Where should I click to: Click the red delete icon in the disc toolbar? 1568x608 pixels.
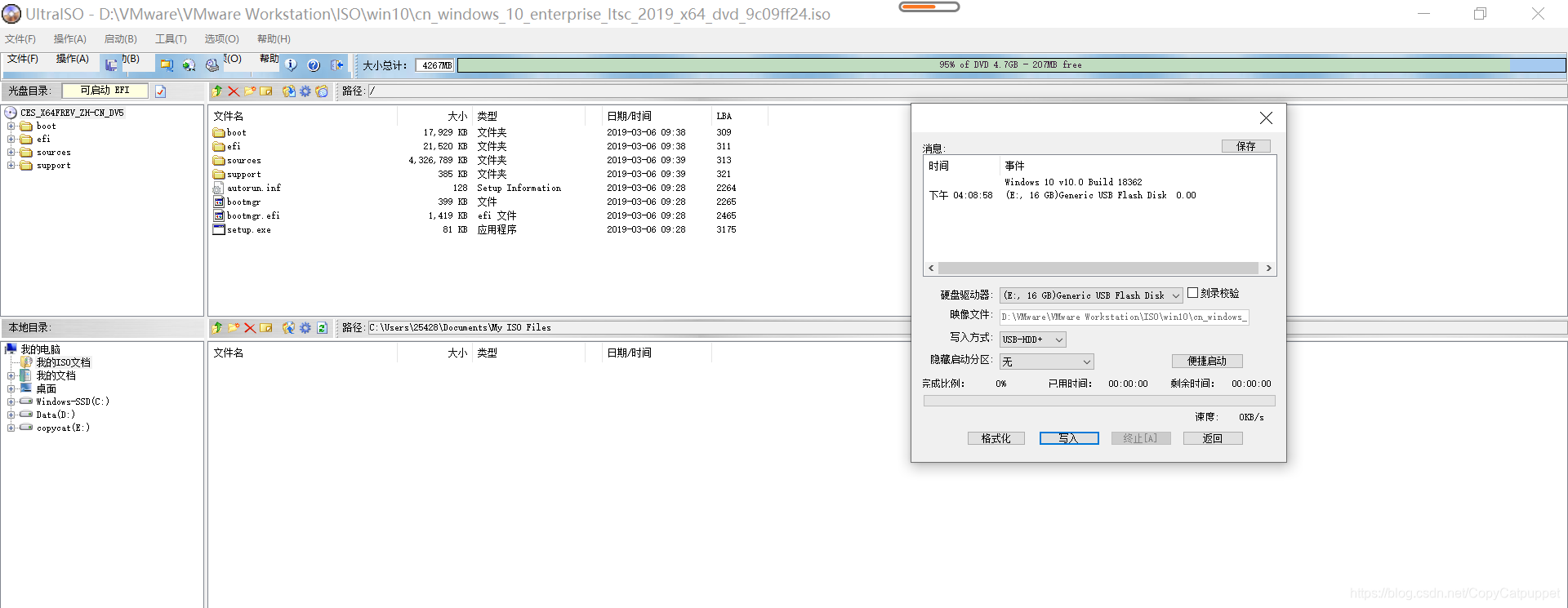coord(234,91)
